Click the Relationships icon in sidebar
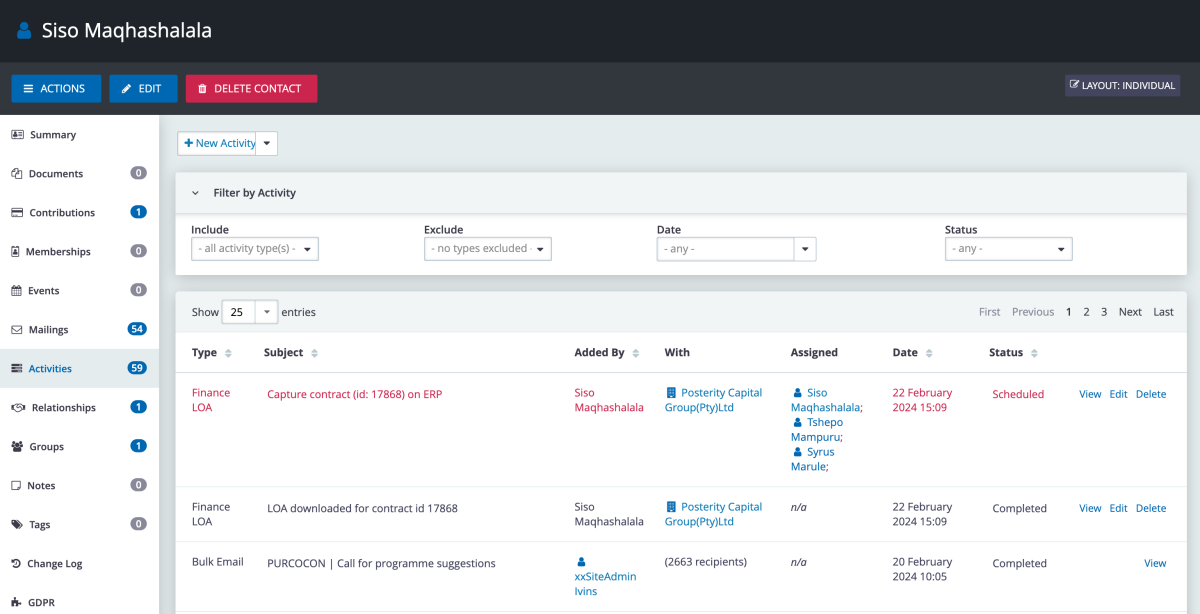The height and width of the screenshot is (614, 1200). [20, 407]
